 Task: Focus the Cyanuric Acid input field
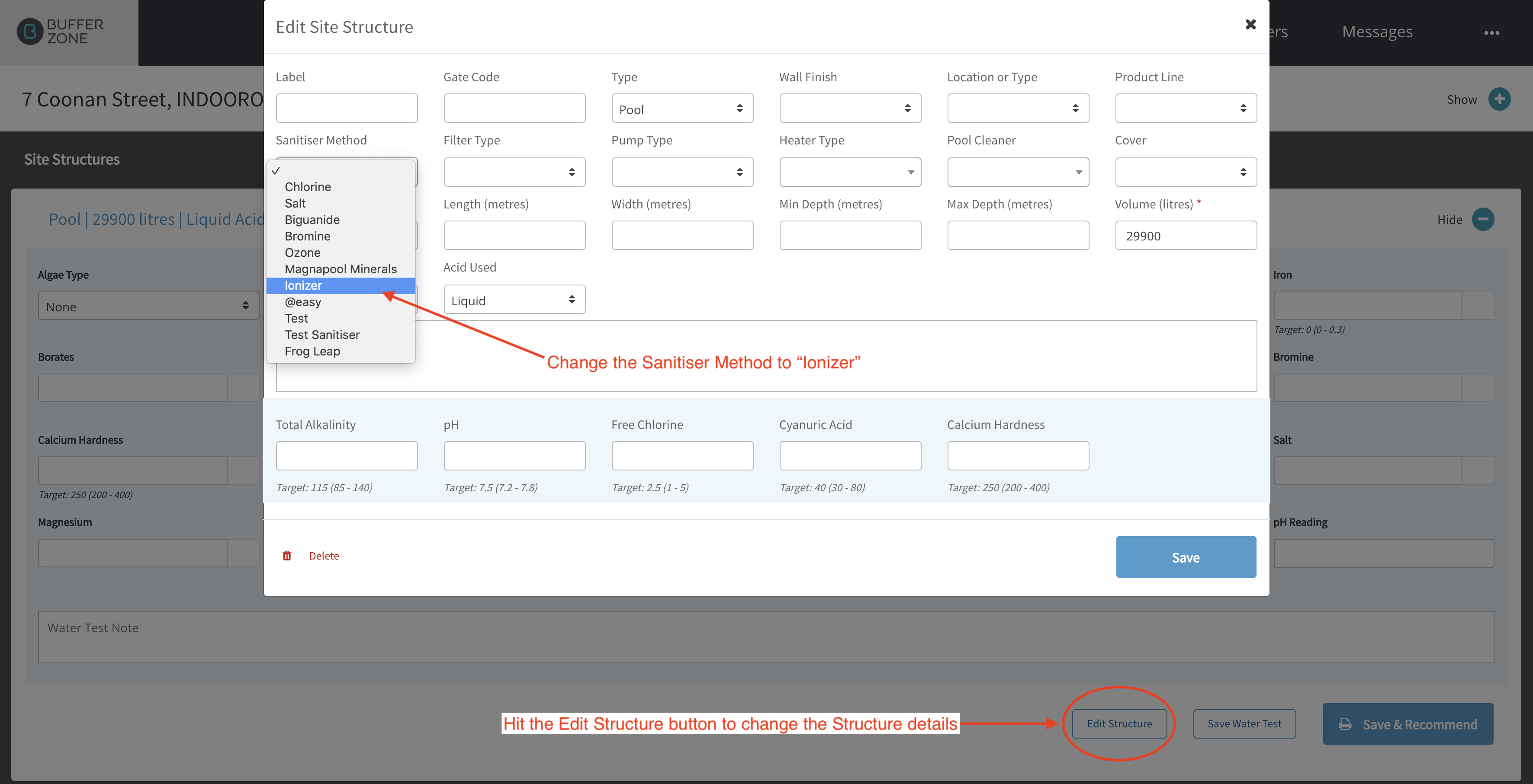pos(850,456)
